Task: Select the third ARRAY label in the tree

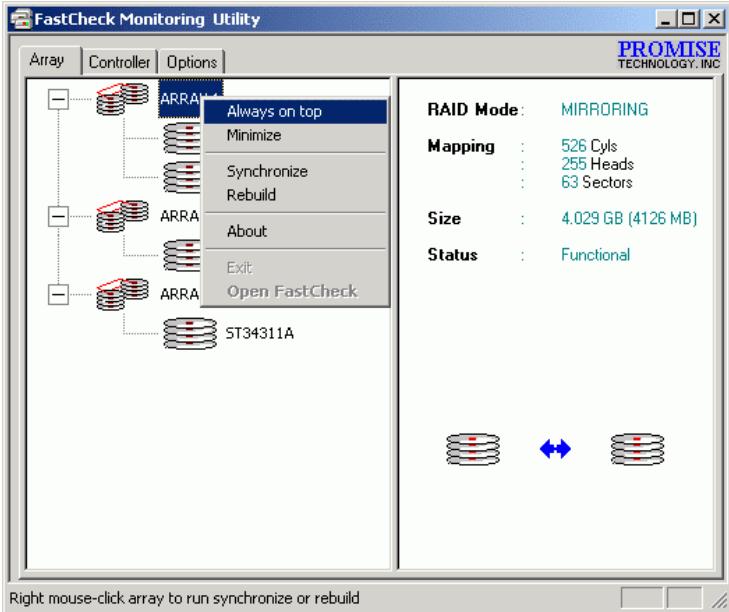Action: pyautogui.click(x=180, y=294)
